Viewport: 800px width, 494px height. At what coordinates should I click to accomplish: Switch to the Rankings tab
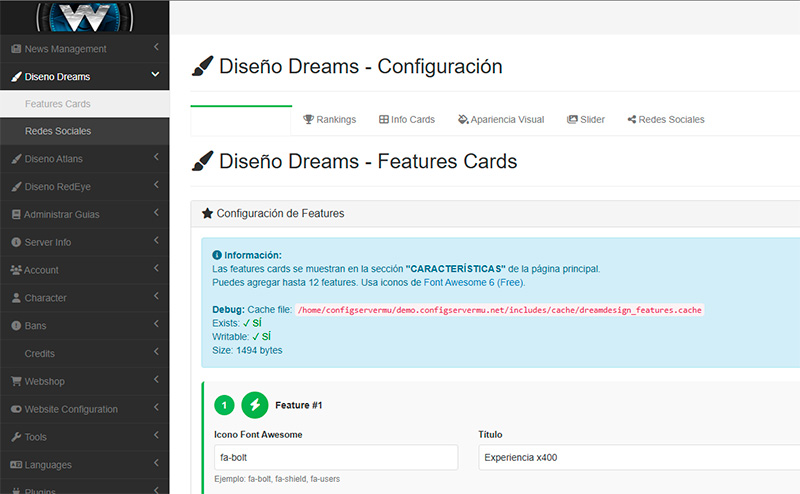tap(329, 120)
